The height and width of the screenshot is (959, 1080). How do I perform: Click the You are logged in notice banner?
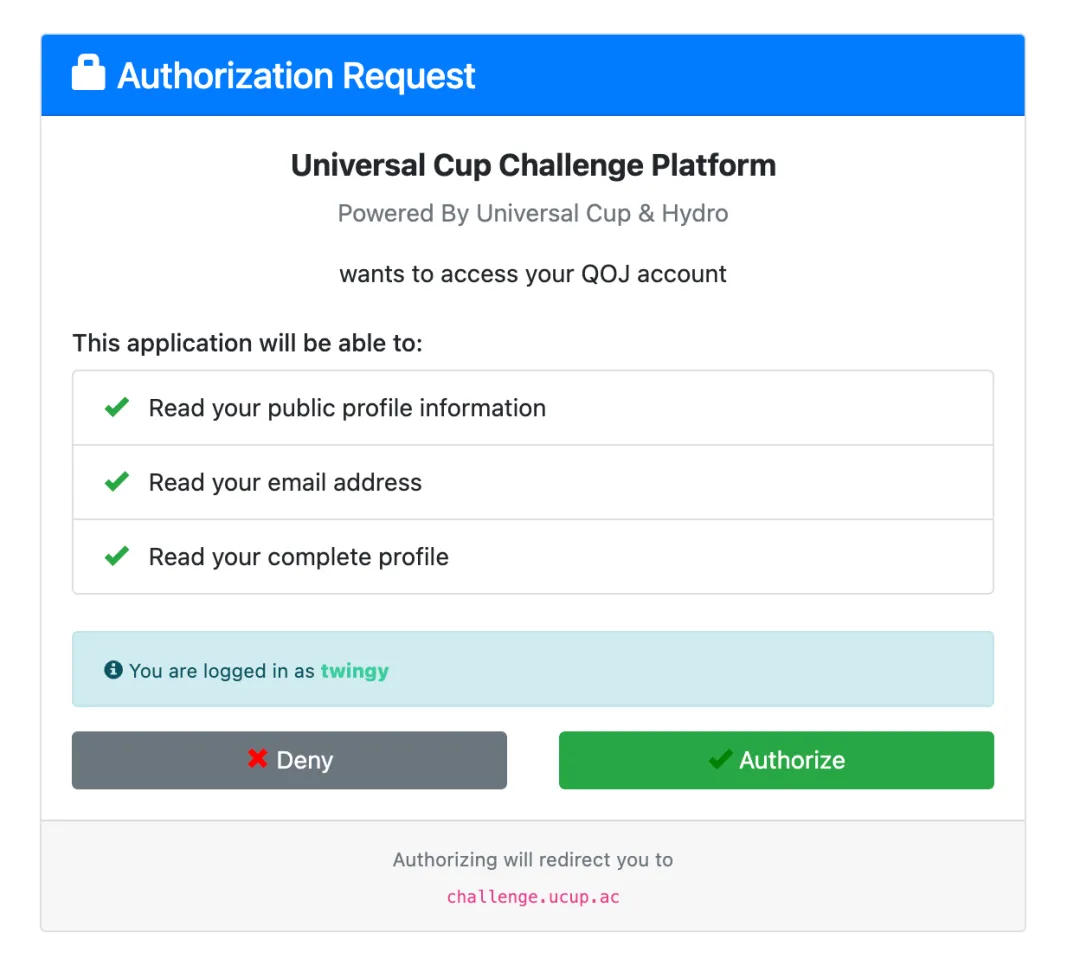533,669
